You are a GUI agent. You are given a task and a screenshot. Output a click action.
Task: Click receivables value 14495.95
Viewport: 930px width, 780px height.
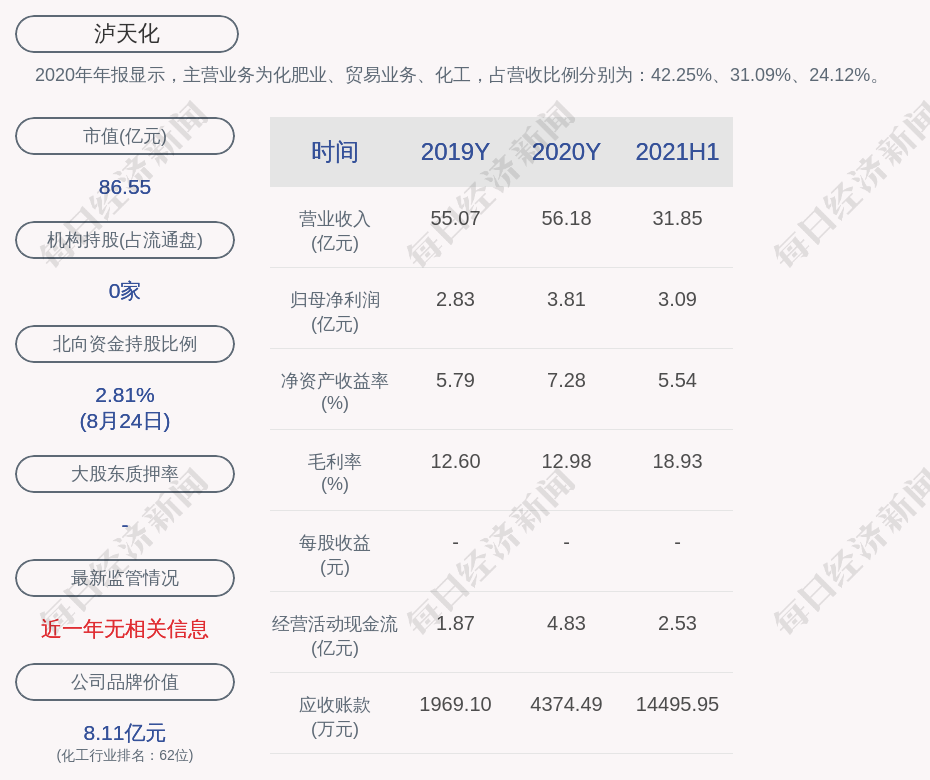point(677,705)
